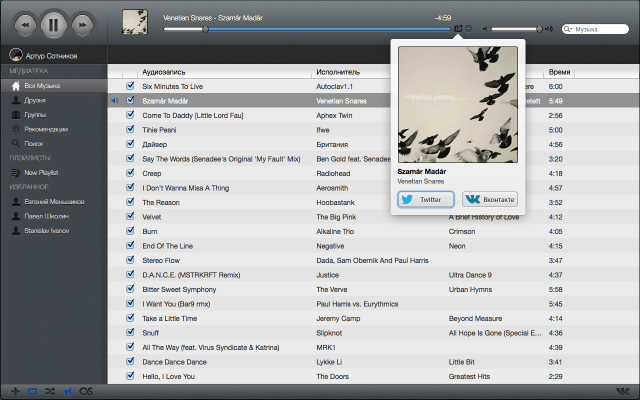Skip to the previous track

click(25, 25)
